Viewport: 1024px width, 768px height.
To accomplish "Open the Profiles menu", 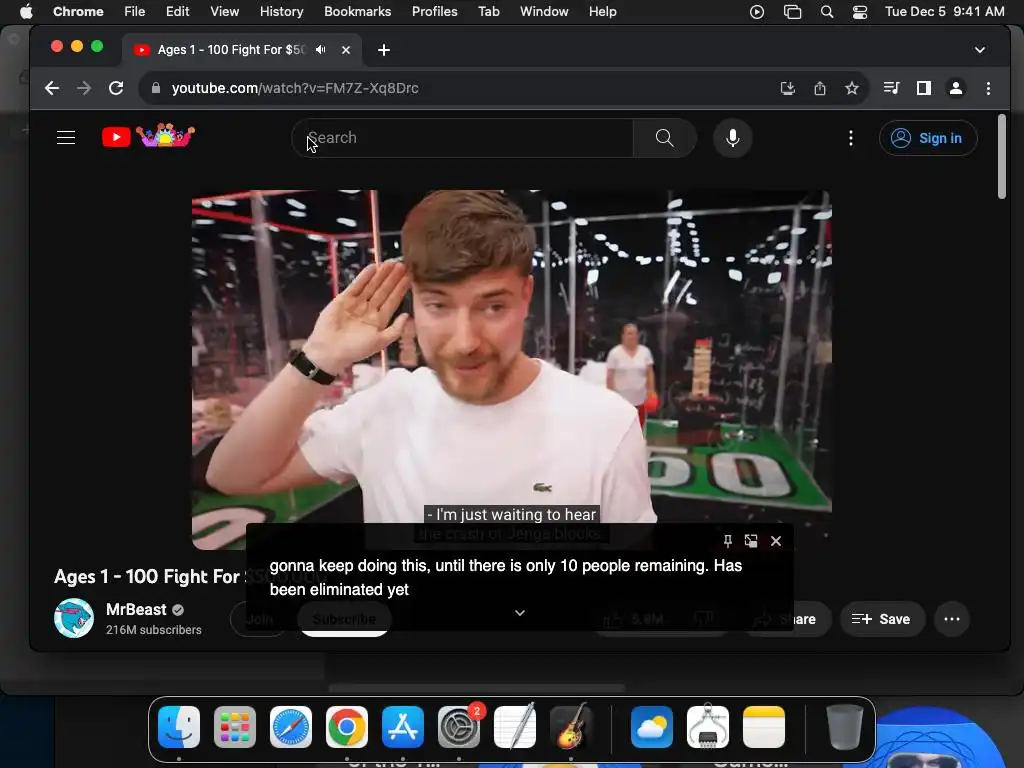I will [x=434, y=11].
